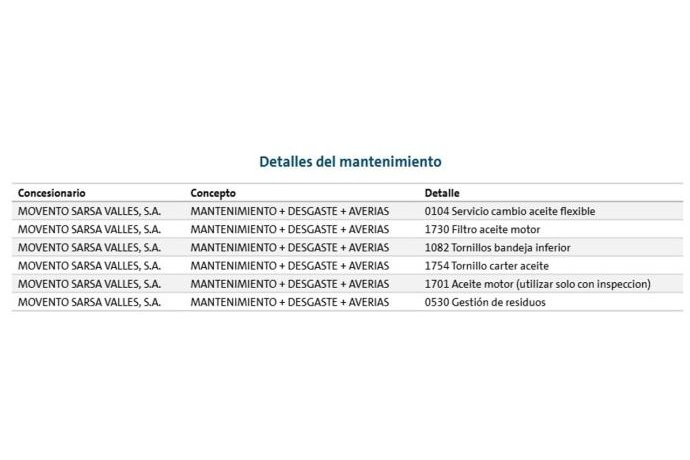
Task: Select Concepto cell in the 1701 Aceite motor row
Action: point(289,283)
